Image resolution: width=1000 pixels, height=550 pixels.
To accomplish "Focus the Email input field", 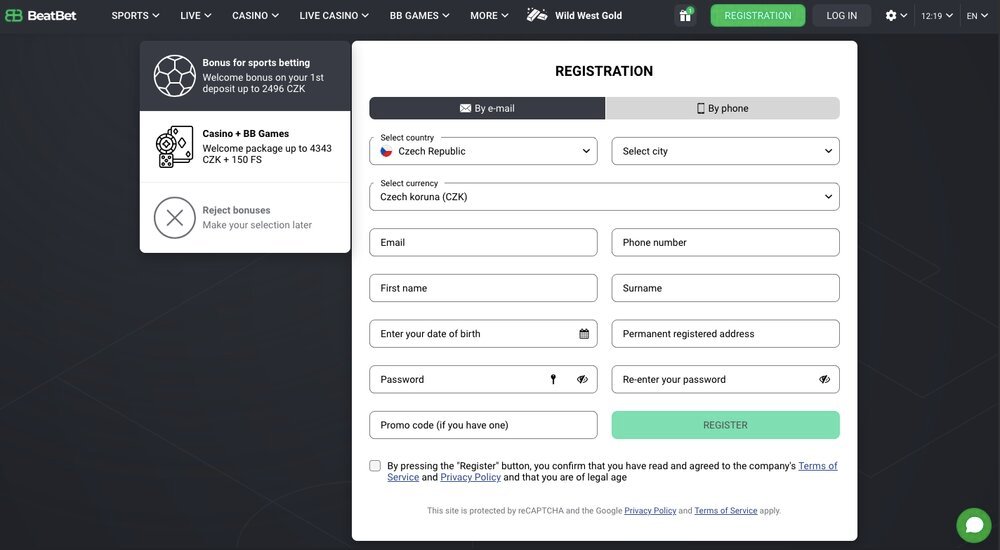I will click(483, 242).
